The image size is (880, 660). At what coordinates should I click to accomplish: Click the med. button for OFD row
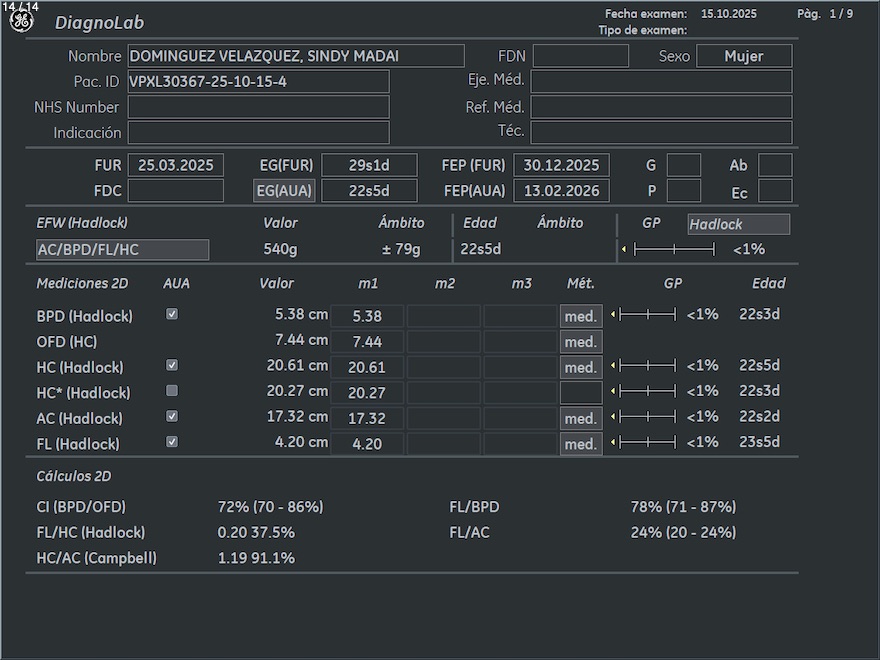[581, 342]
